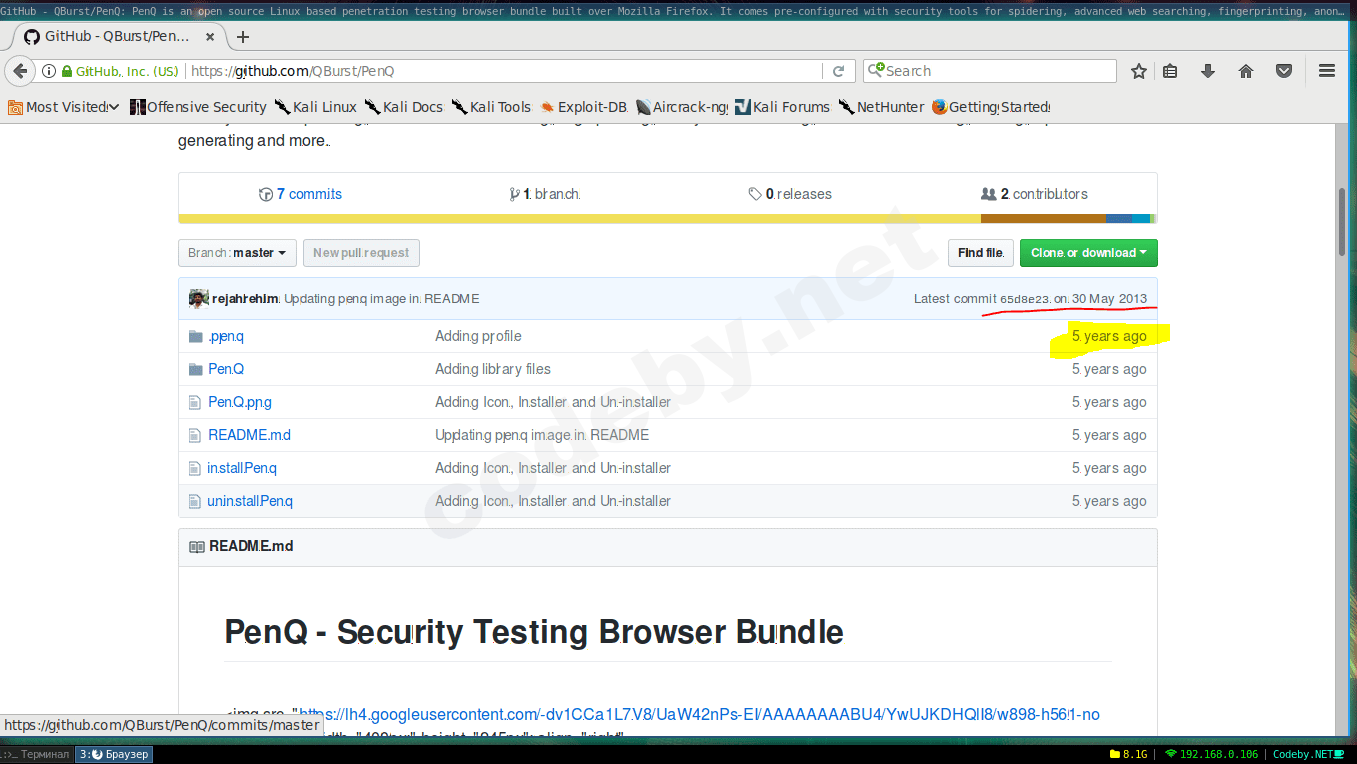Image resolution: width=1357 pixels, height=764 pixels.
Task: Open the Getting Started bookmark
Action: coord(991,107)
